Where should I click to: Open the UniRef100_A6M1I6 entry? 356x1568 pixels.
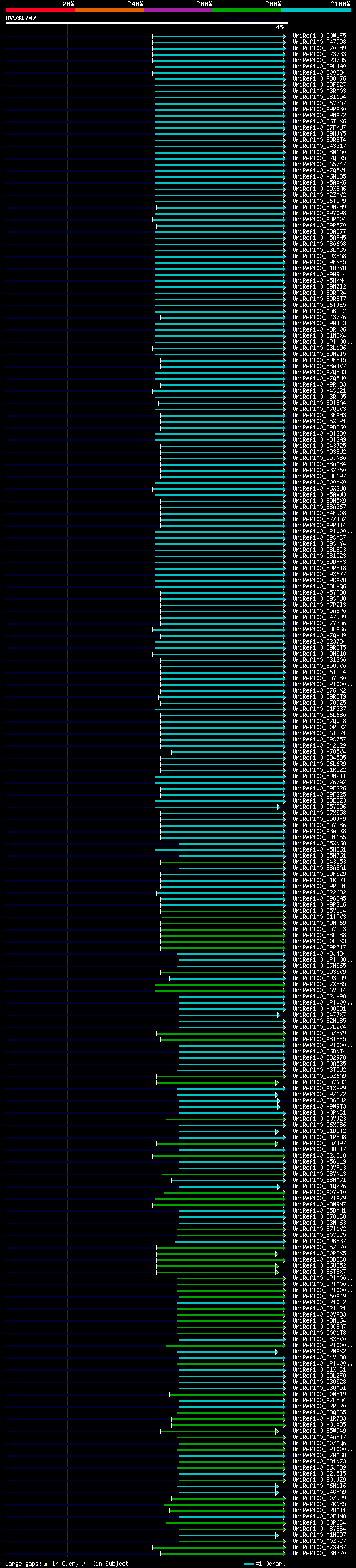pyautogui.click(x=319, y=1486)
